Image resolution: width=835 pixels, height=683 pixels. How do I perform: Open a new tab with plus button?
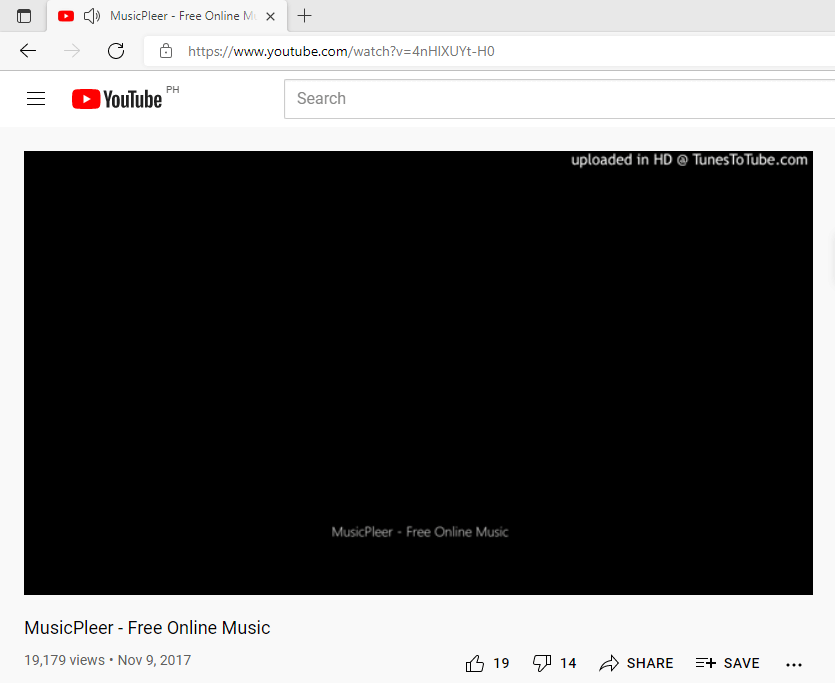pos(304,16)
